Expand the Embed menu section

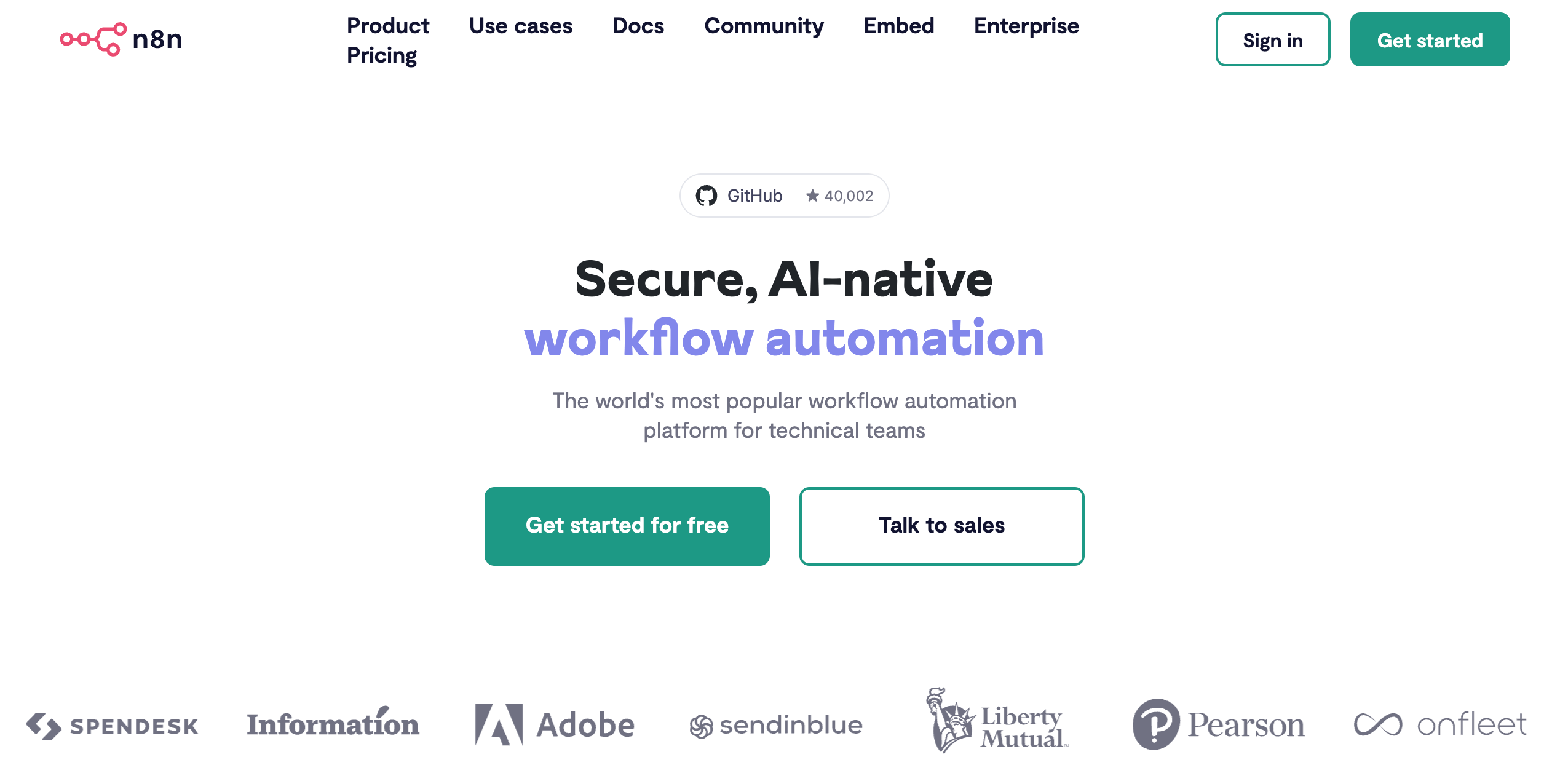click(899, 25)
